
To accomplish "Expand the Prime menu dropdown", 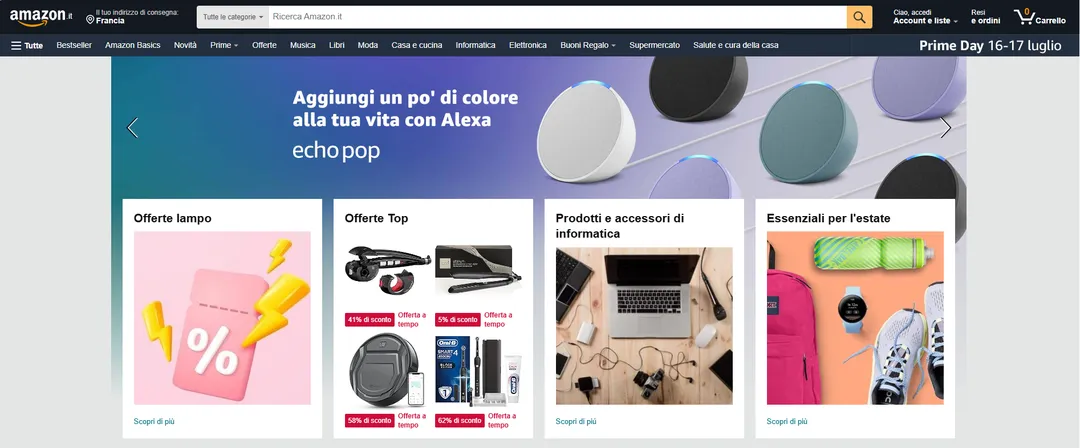I will [x=224, y=45].
